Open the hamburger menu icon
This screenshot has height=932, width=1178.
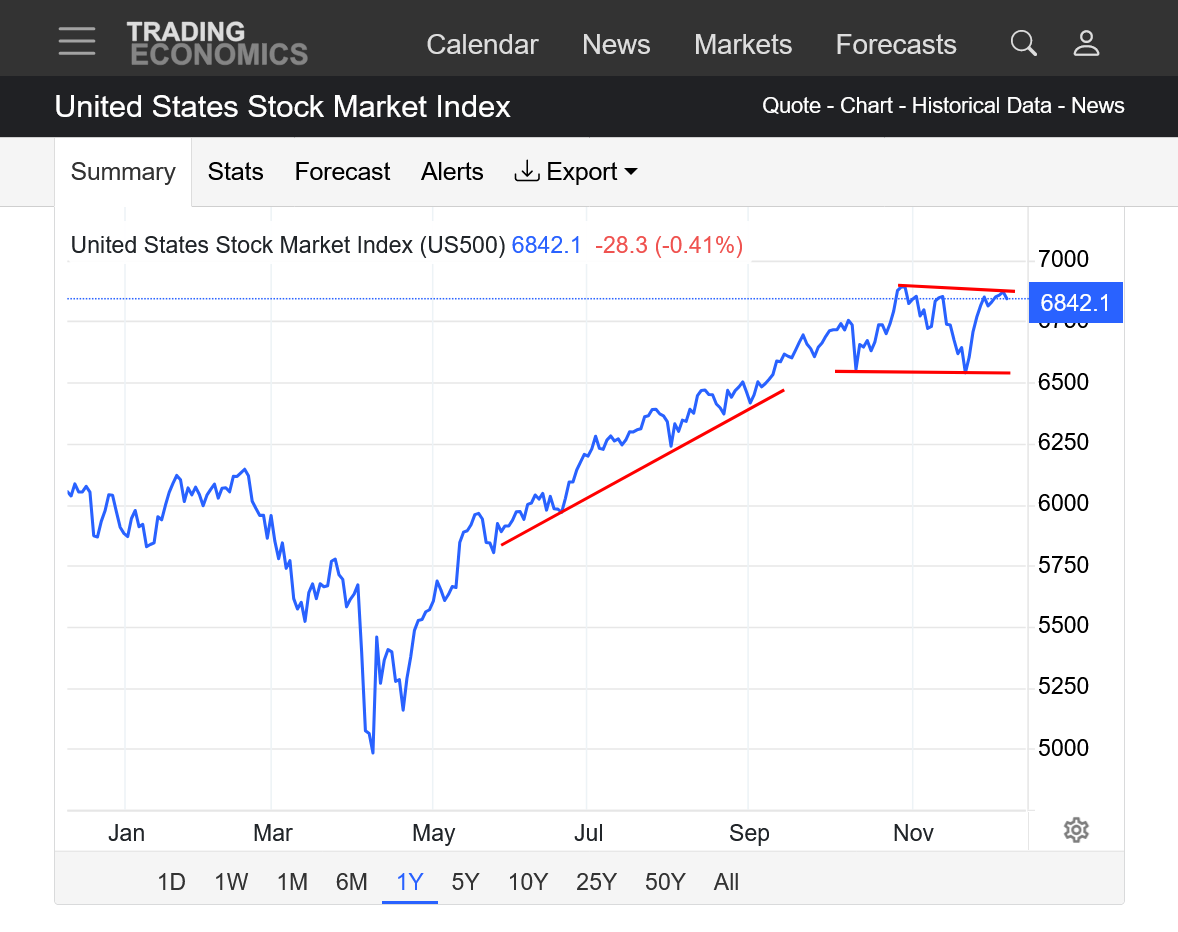pos(77,42)
